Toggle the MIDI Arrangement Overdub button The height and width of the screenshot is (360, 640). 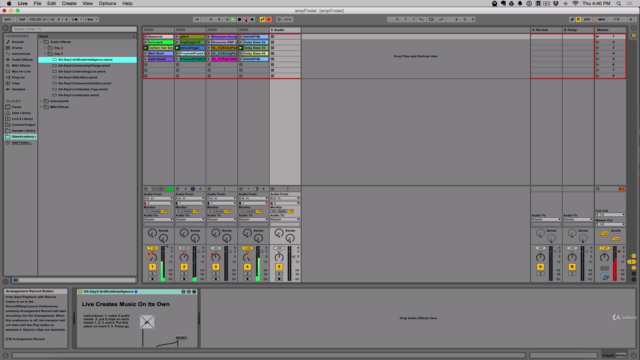coord(252,19)
